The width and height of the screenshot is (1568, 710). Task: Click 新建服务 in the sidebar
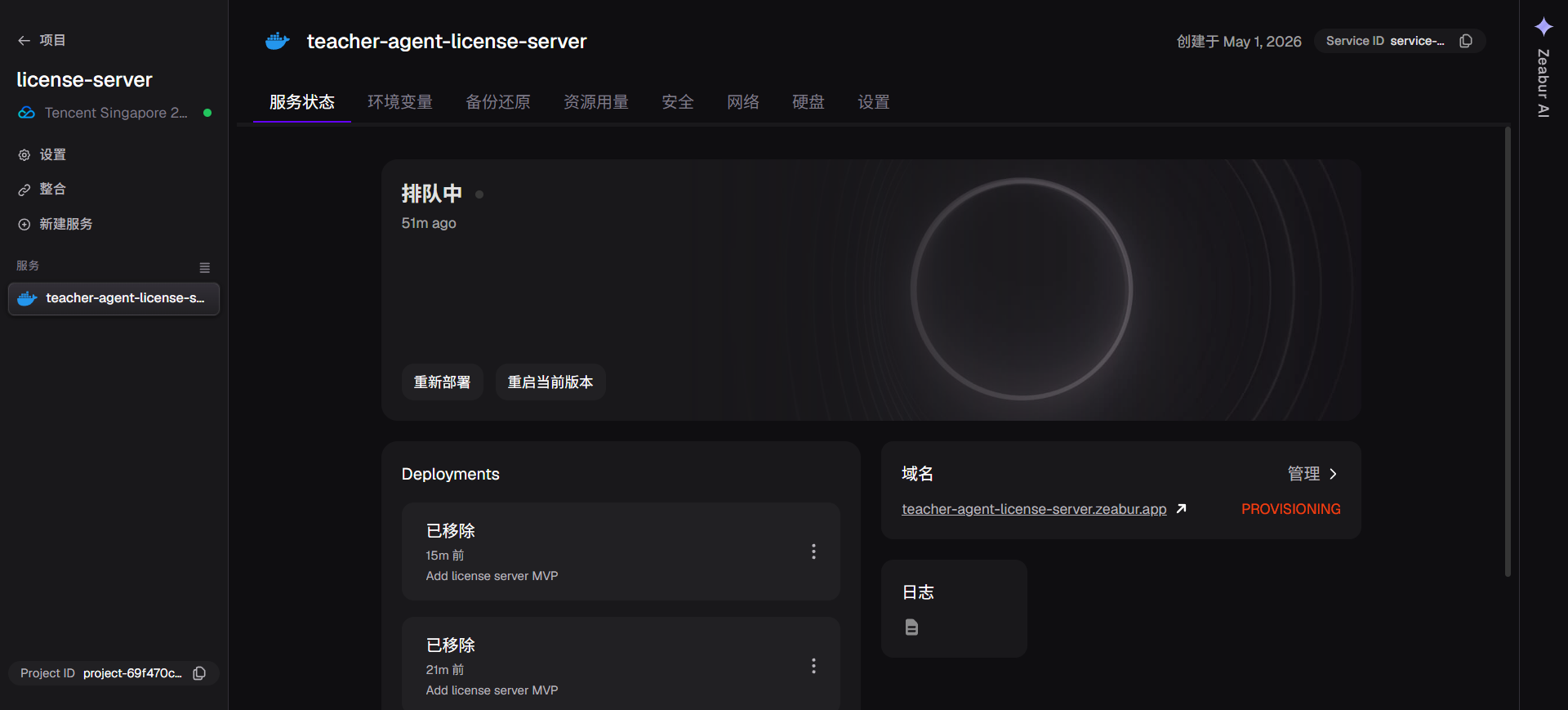(66, 225)
